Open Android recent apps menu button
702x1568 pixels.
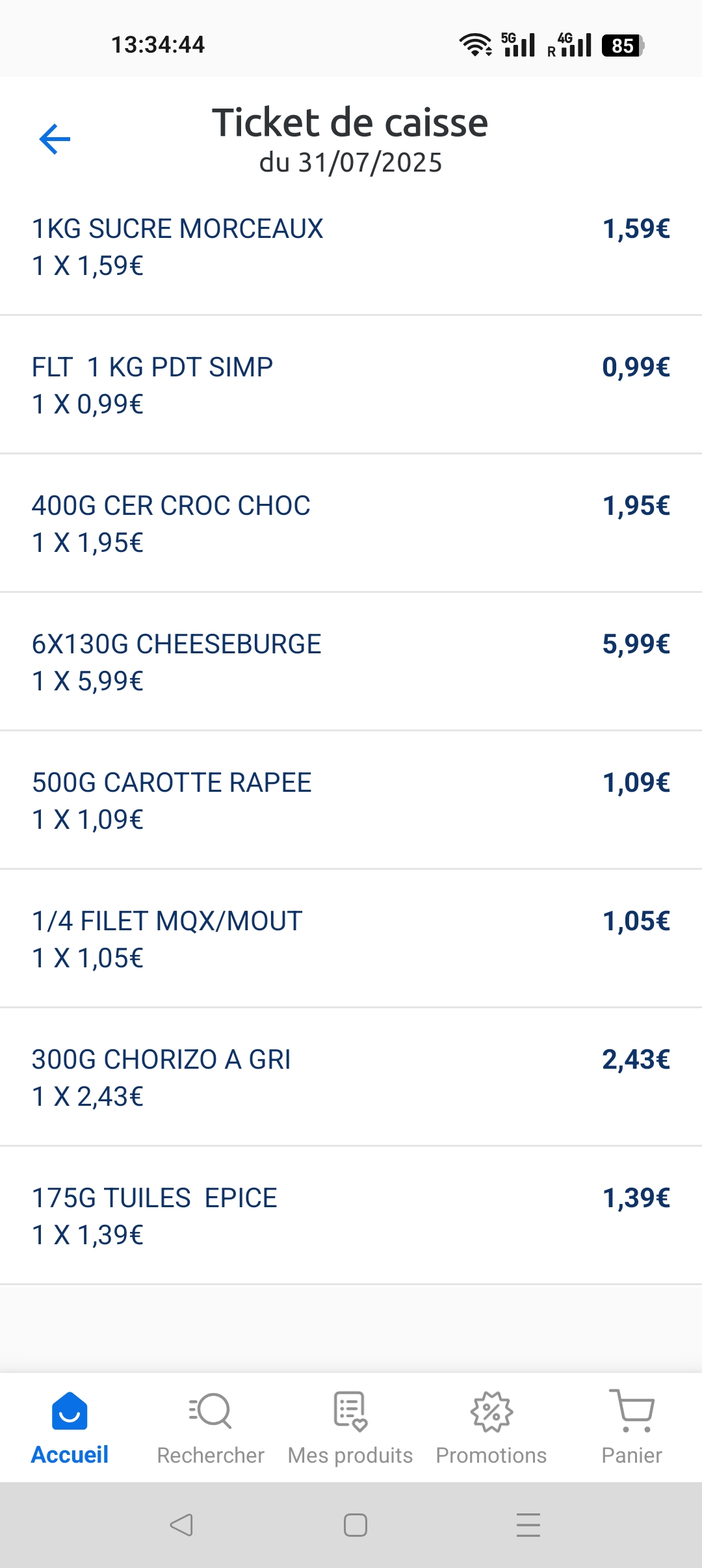[x=528, y=1524]
